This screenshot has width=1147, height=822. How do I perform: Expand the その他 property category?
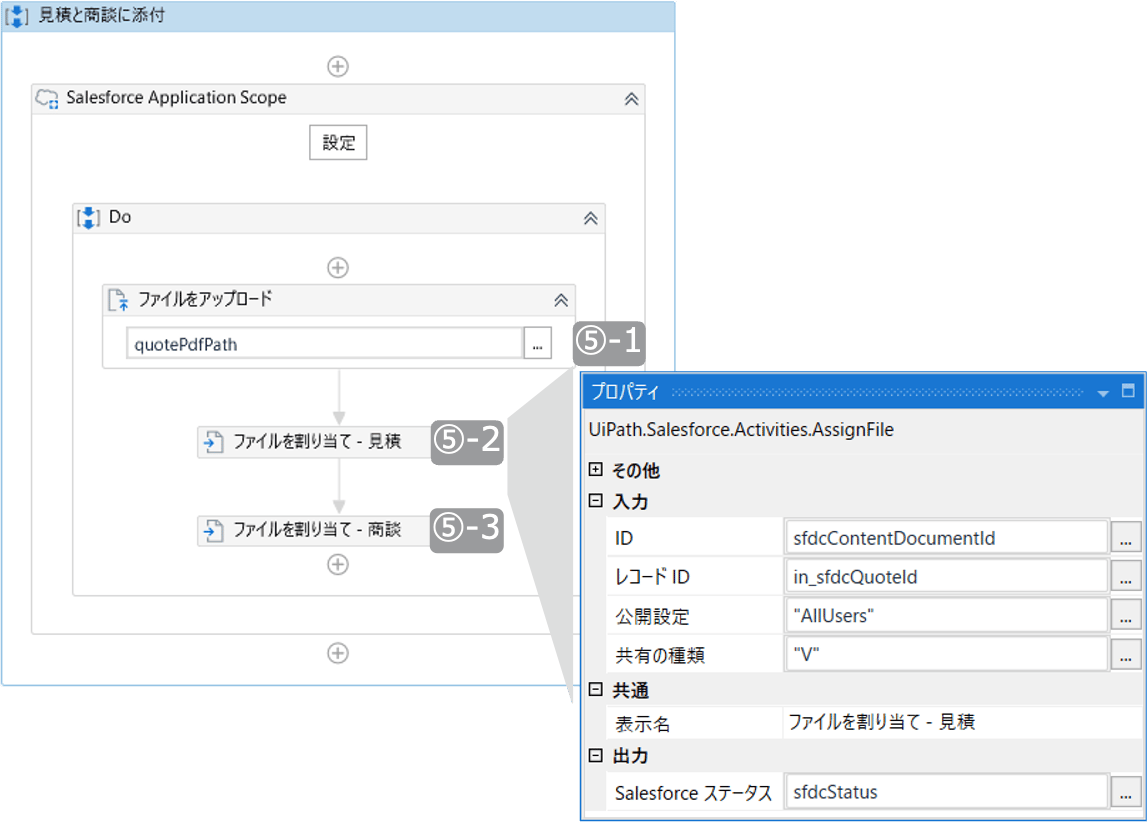pos(595,470)
